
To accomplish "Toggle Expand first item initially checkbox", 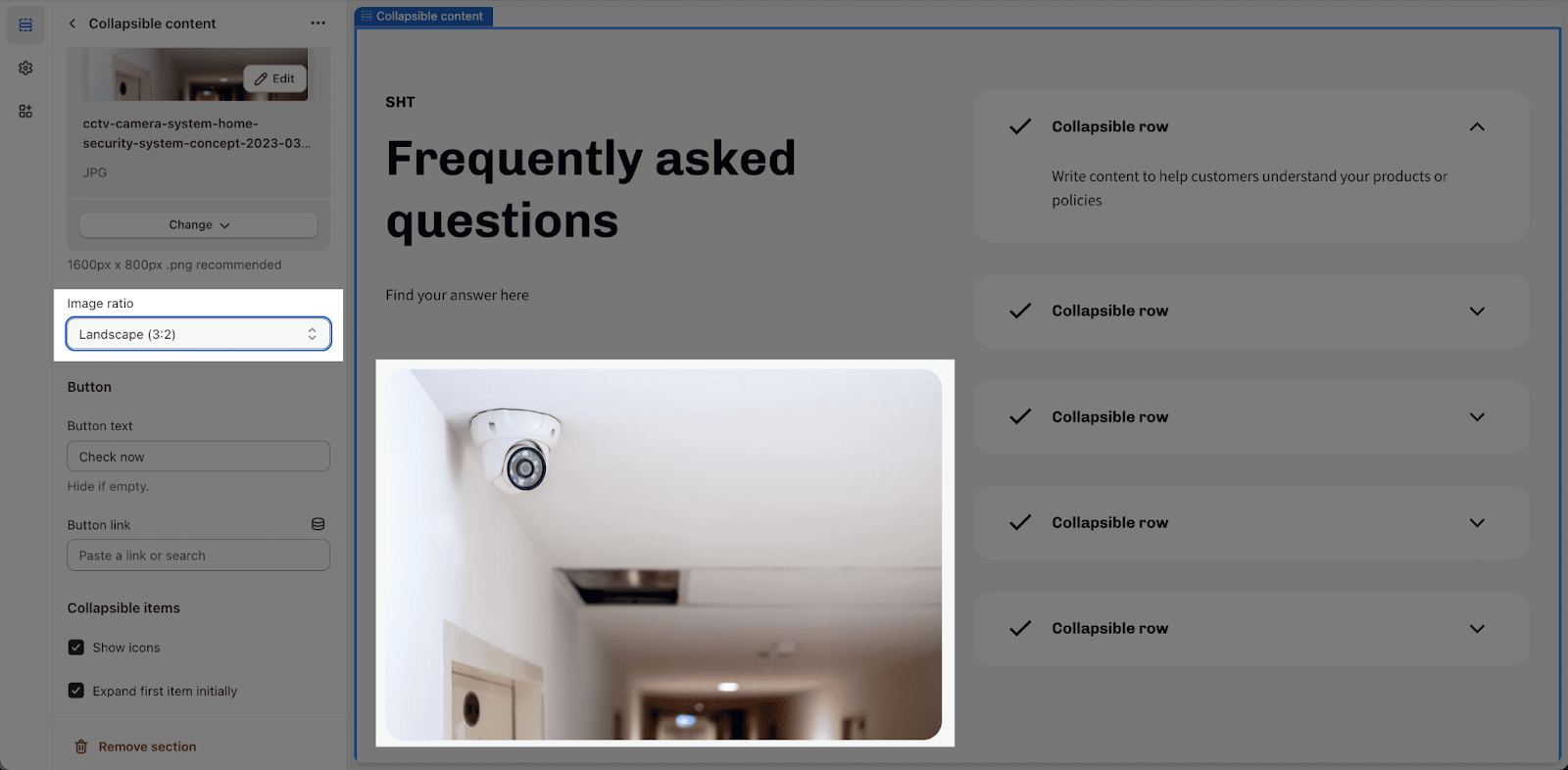I will (x=75, y=691).
